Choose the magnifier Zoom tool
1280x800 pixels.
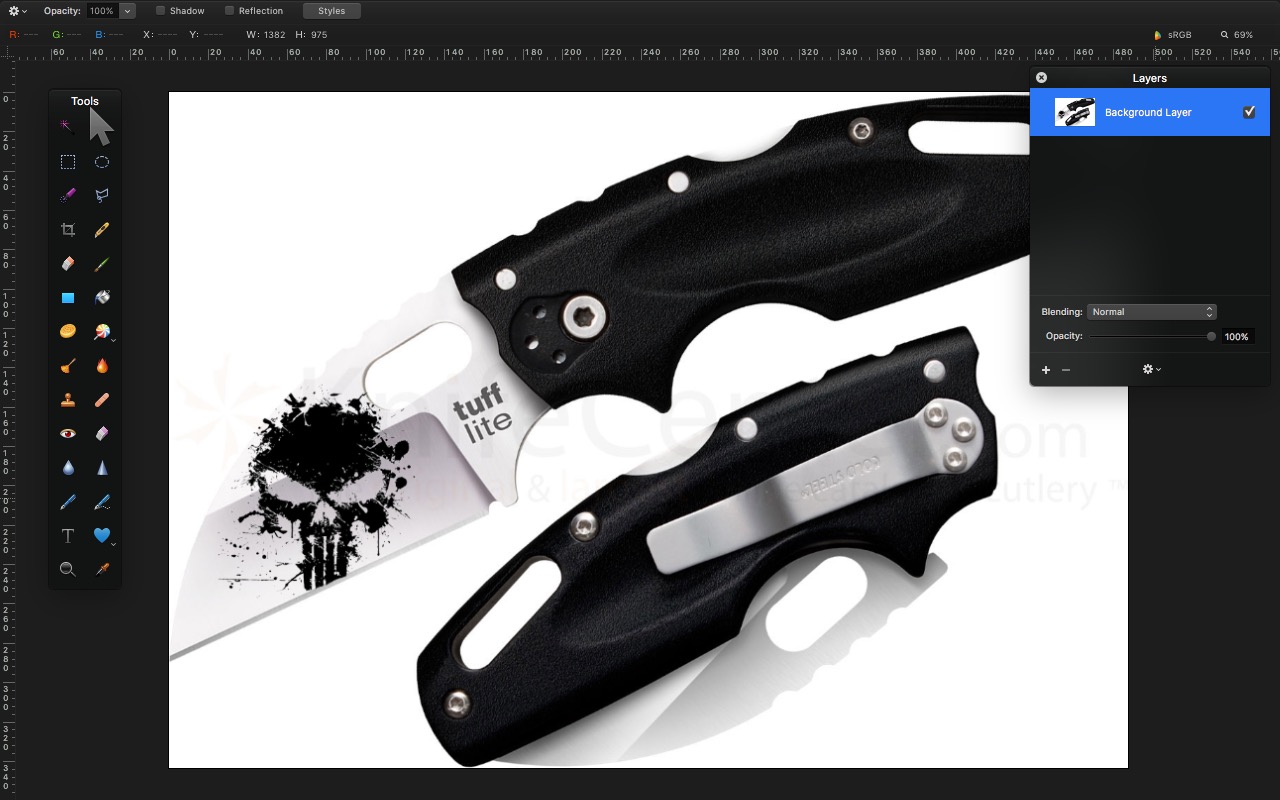click(68, 570)
